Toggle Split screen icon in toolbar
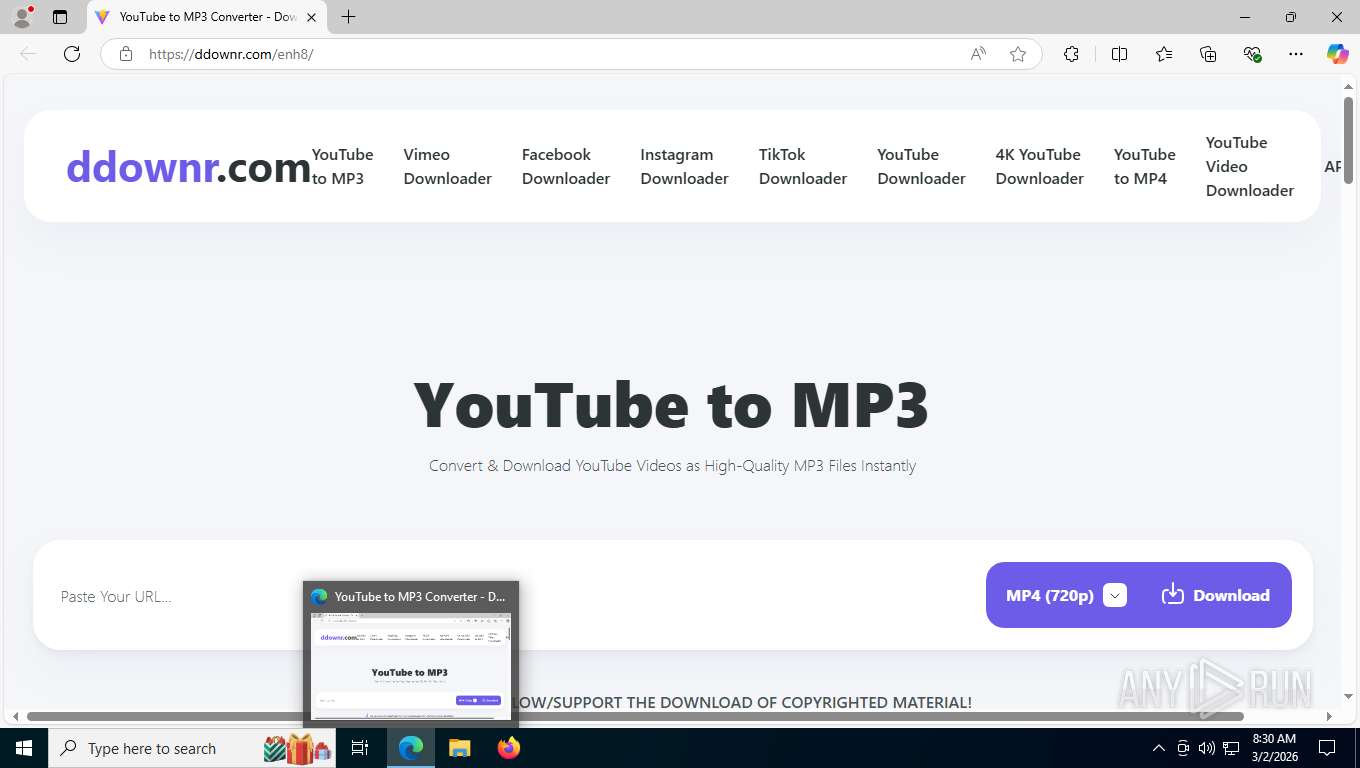 [x=1119, y=54]
